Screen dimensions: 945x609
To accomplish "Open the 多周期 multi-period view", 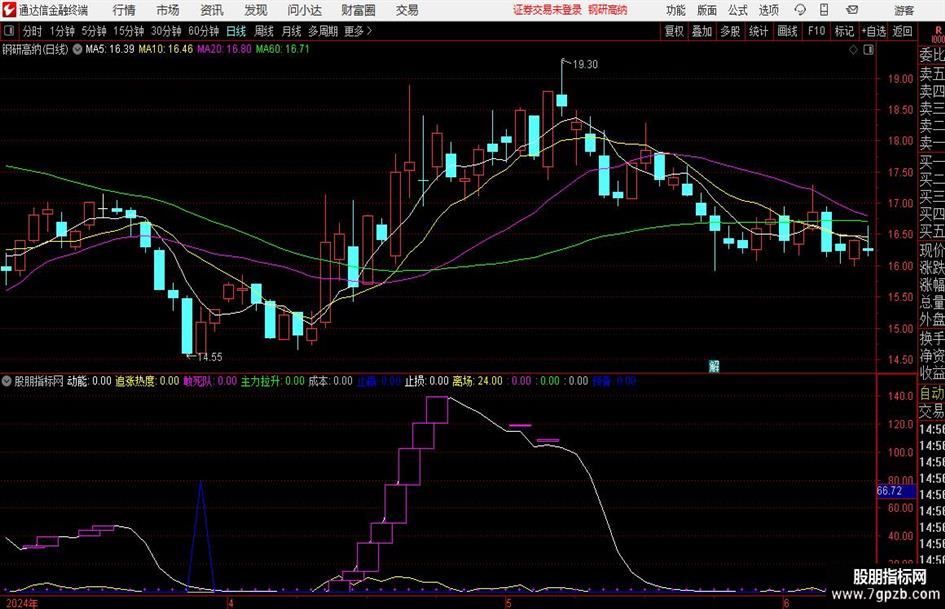I will (x=323, y=31).
